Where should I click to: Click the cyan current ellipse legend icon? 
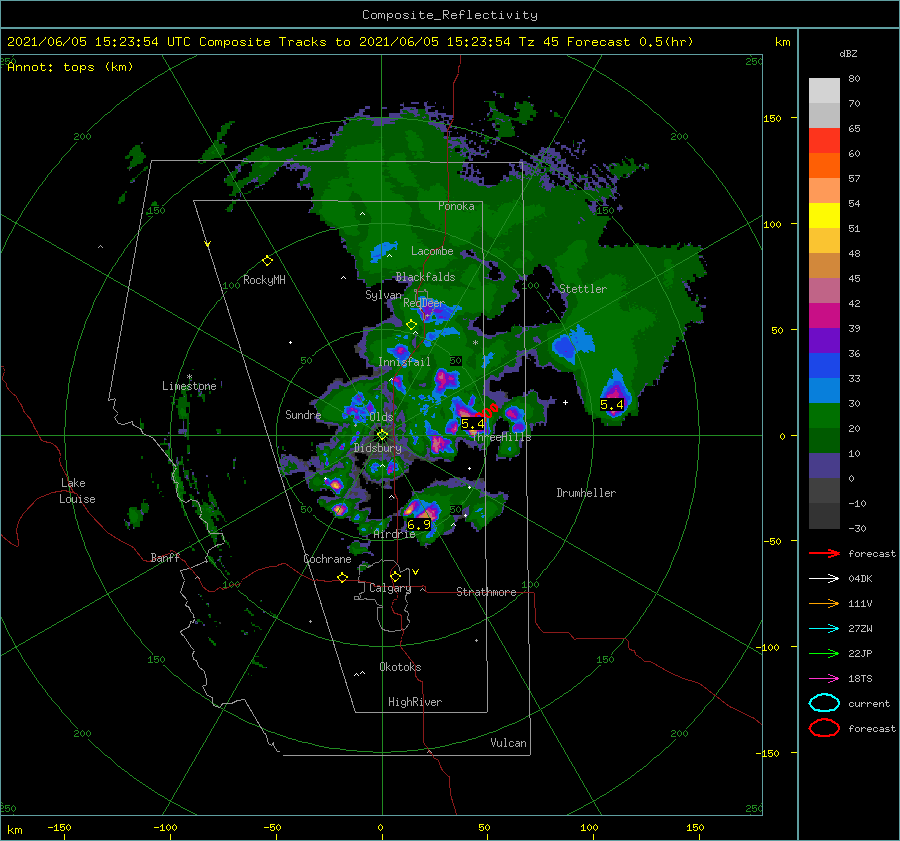click(x=824, y=703)
